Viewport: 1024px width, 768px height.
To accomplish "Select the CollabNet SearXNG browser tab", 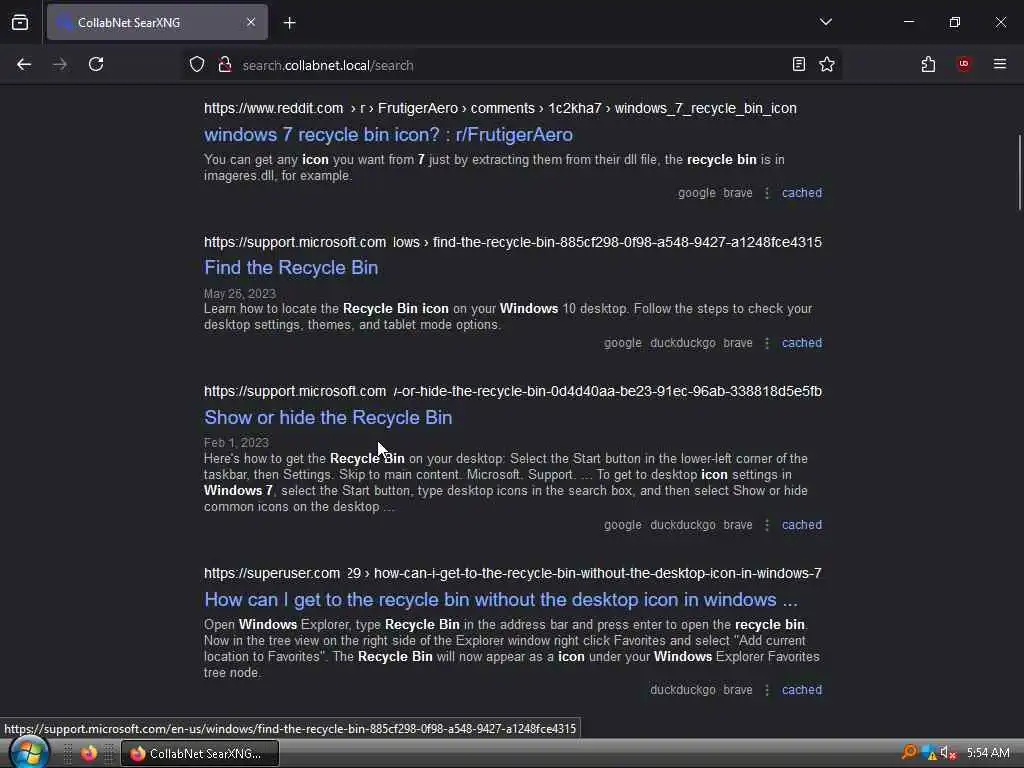I will [x=157, y=22].
